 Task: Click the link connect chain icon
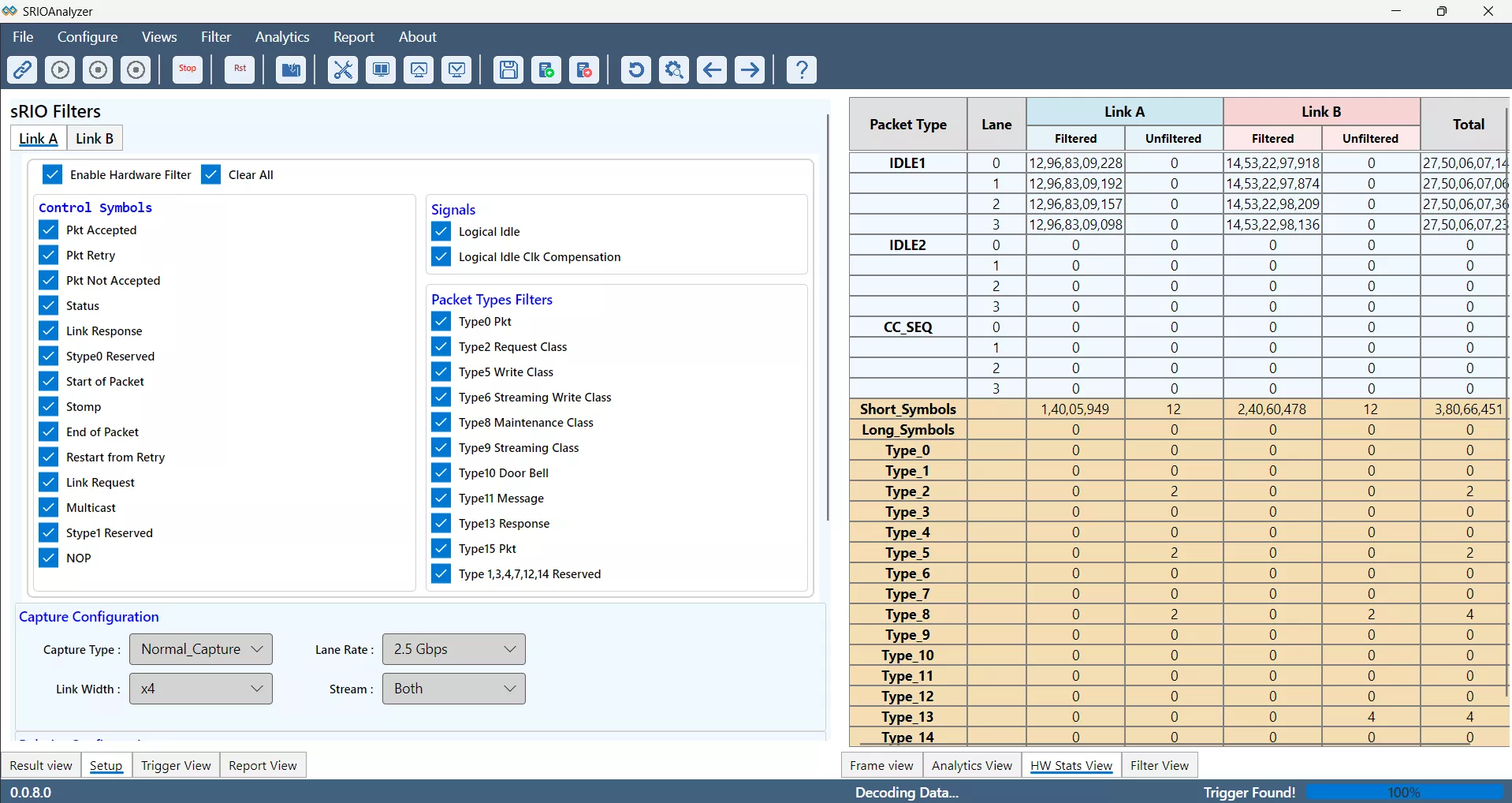[22, 70]
